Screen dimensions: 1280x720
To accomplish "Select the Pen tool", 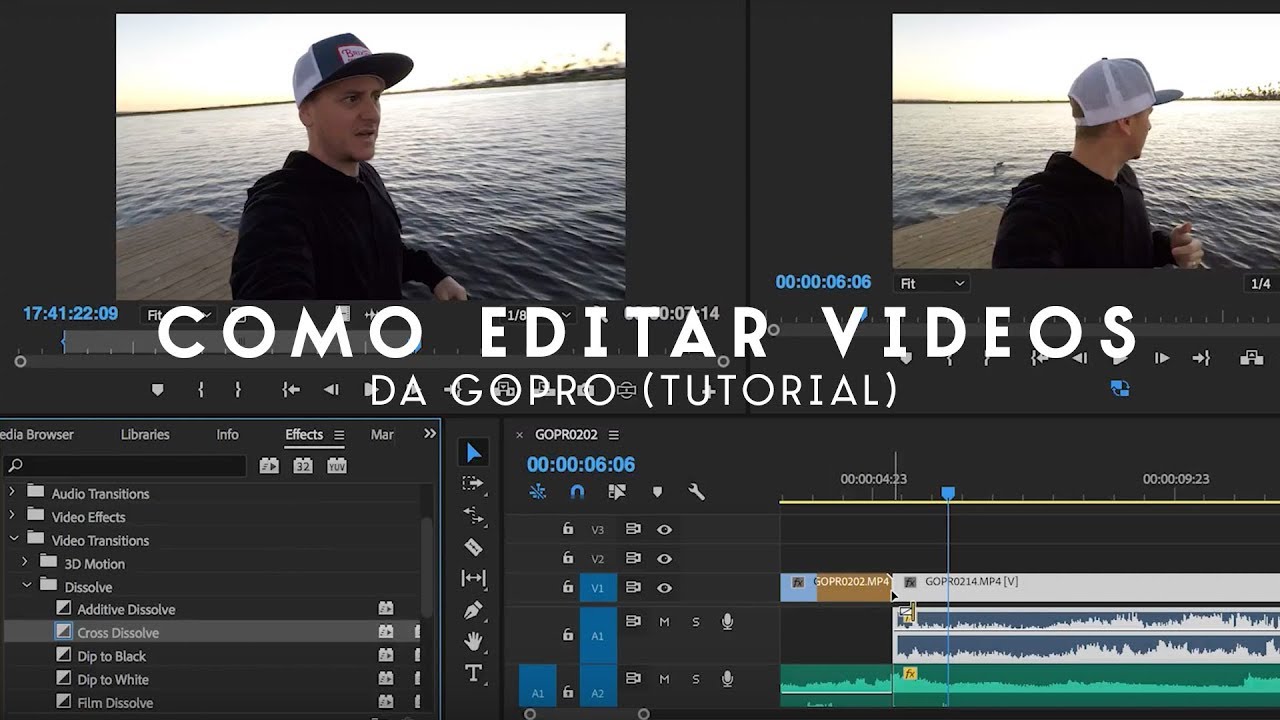I will coord(473,610).
